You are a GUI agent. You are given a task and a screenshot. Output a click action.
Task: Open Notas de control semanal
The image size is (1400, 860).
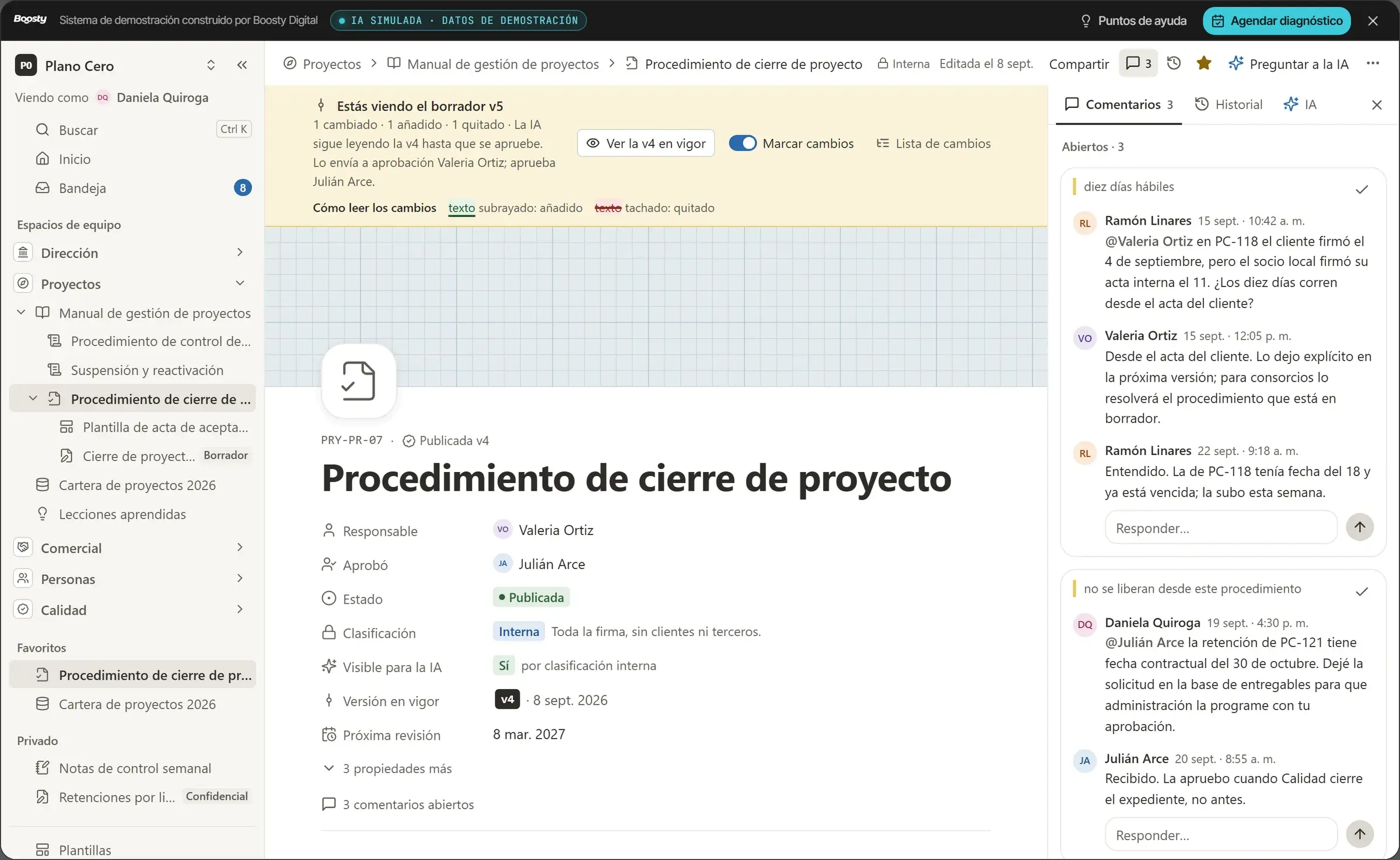click(132, 768)
